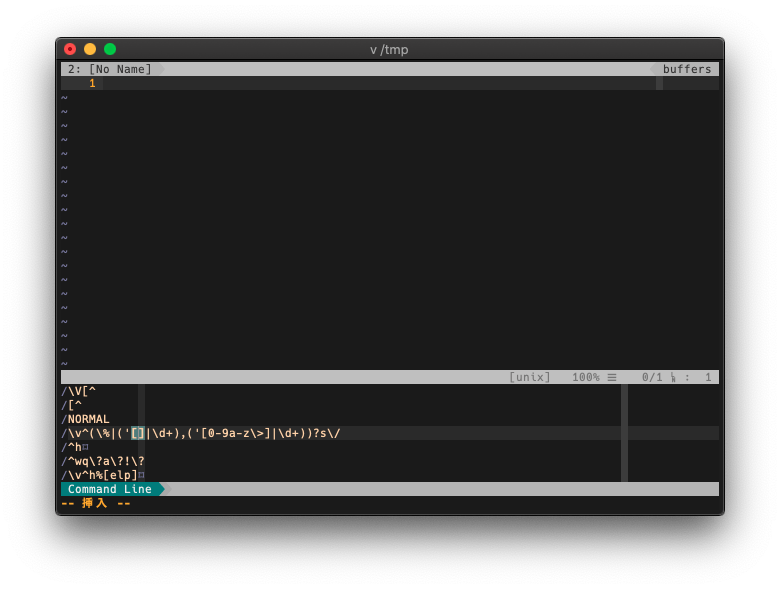Select history entry '/^h'
780x589 pixels.
(75, 447)
